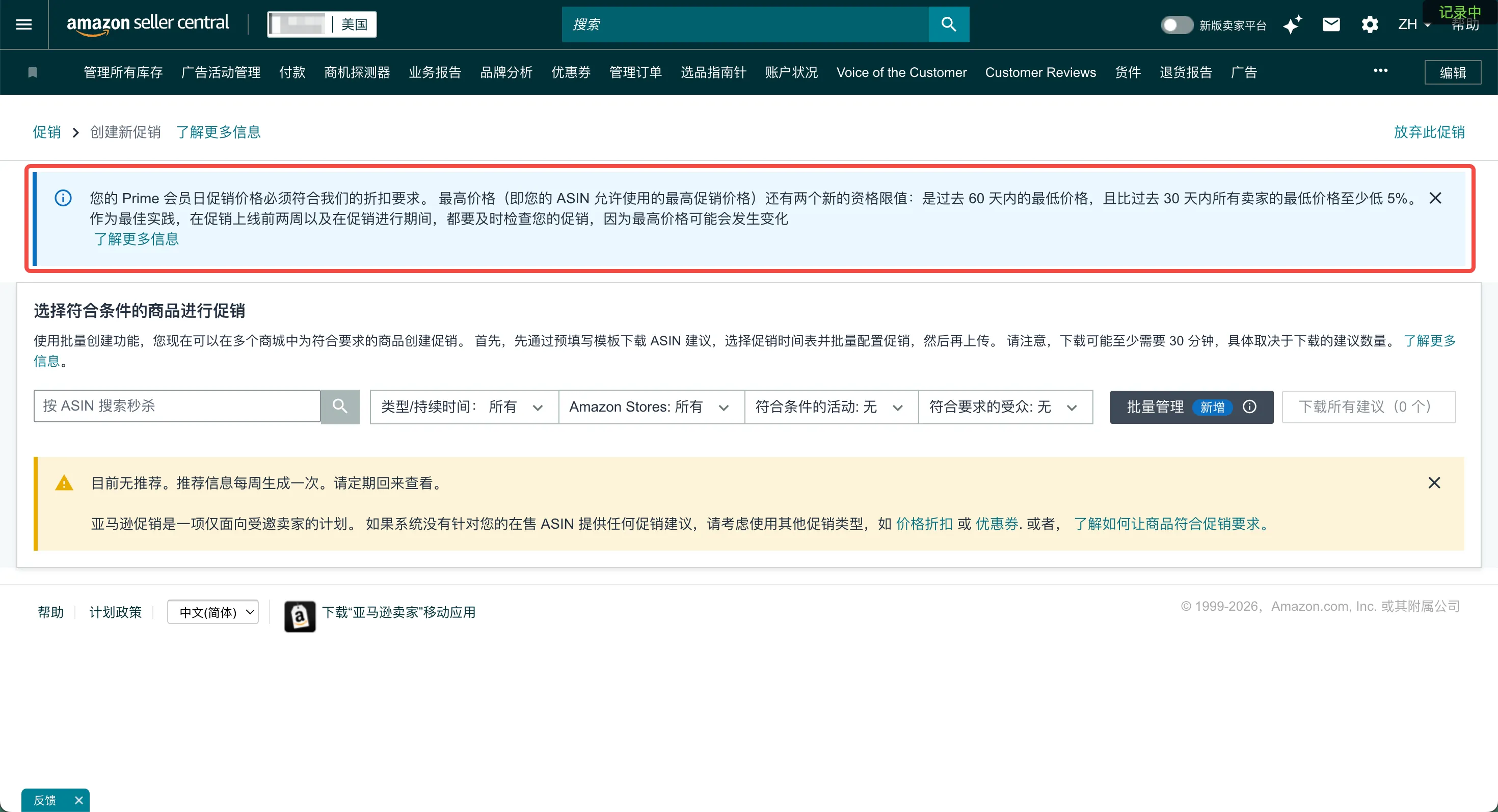
Task: Expand 类型/持续时间 filter dropdown
Action: [x=464, y=407]
